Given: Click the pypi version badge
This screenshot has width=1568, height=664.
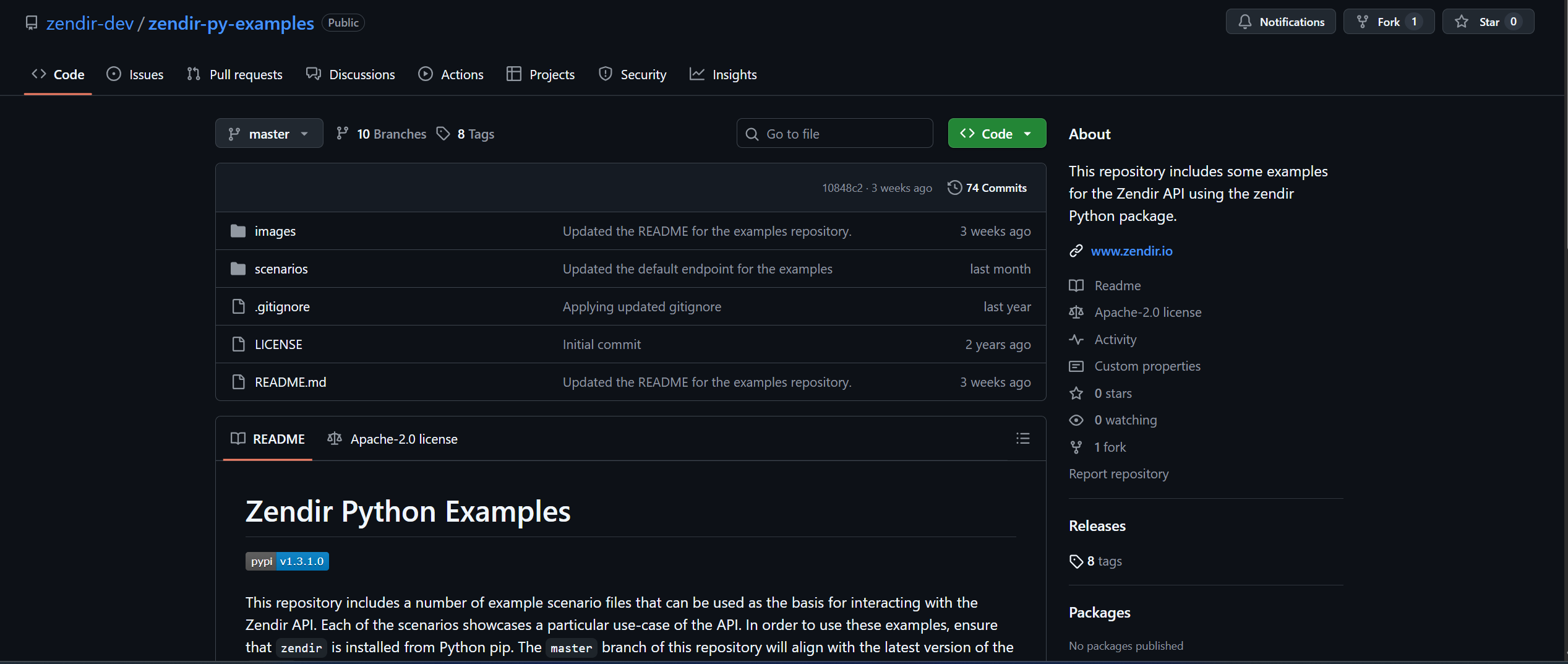Looking at the screenshot, I should (x=287, y=561).
